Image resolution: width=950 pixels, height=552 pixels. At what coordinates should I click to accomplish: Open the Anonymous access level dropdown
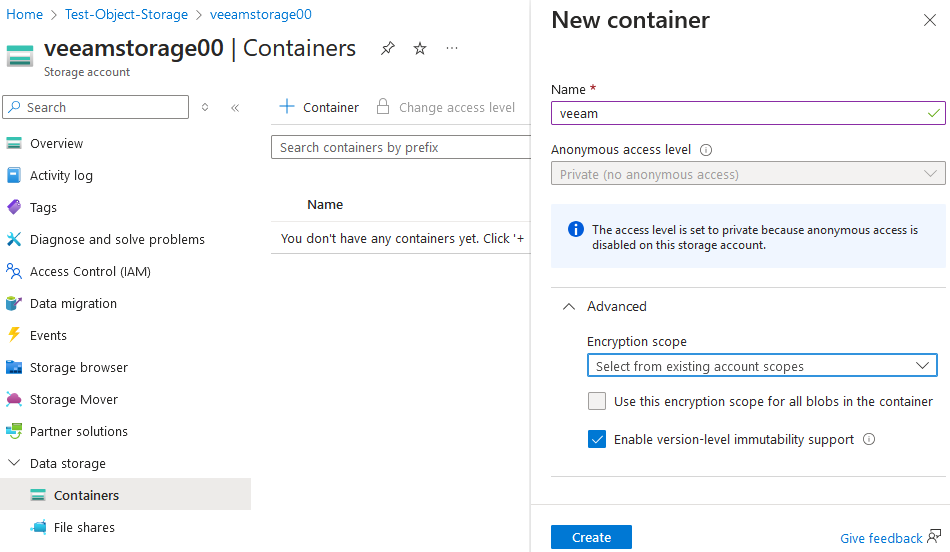point(748,173)
